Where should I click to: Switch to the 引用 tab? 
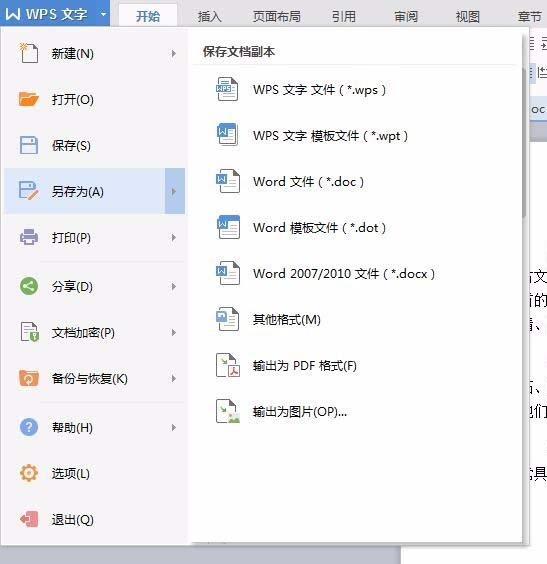(x=344, y=16)
